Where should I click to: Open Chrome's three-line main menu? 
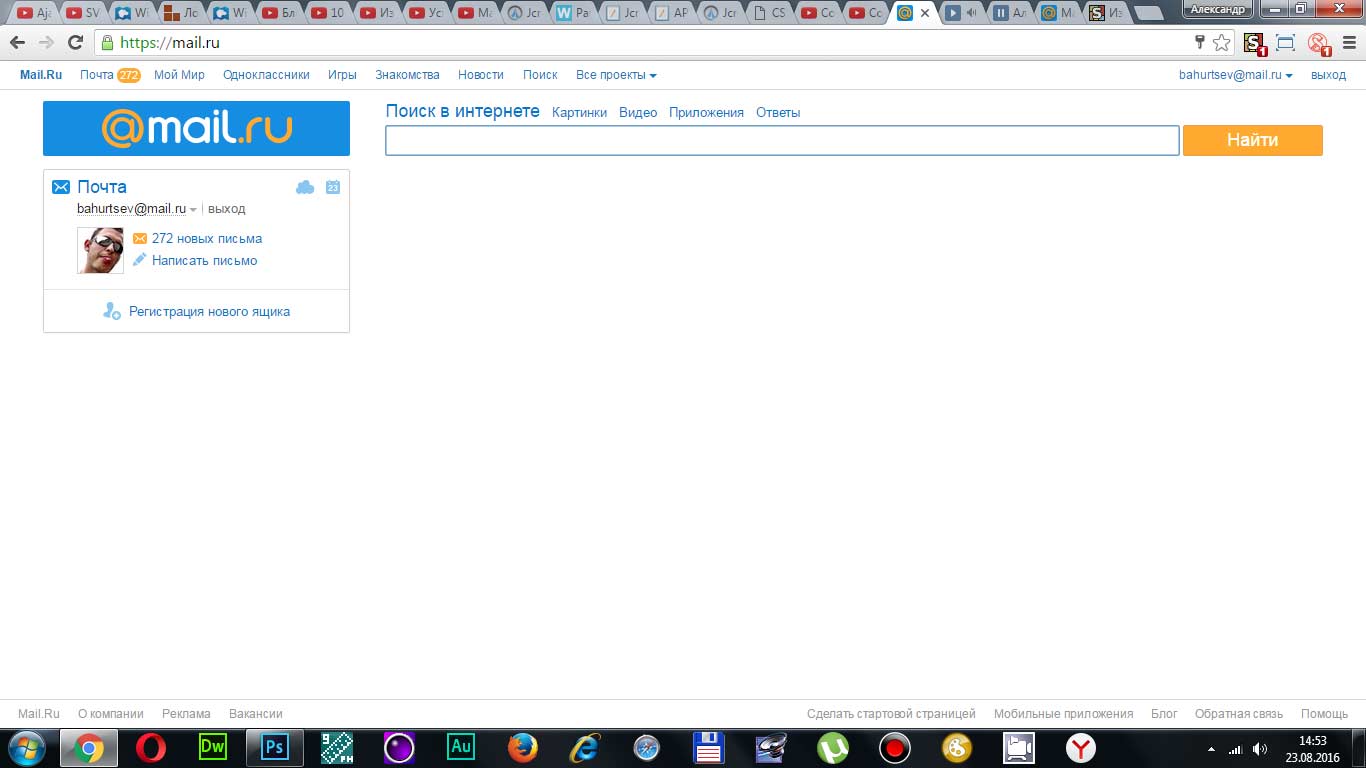[x=1348, y=42]
